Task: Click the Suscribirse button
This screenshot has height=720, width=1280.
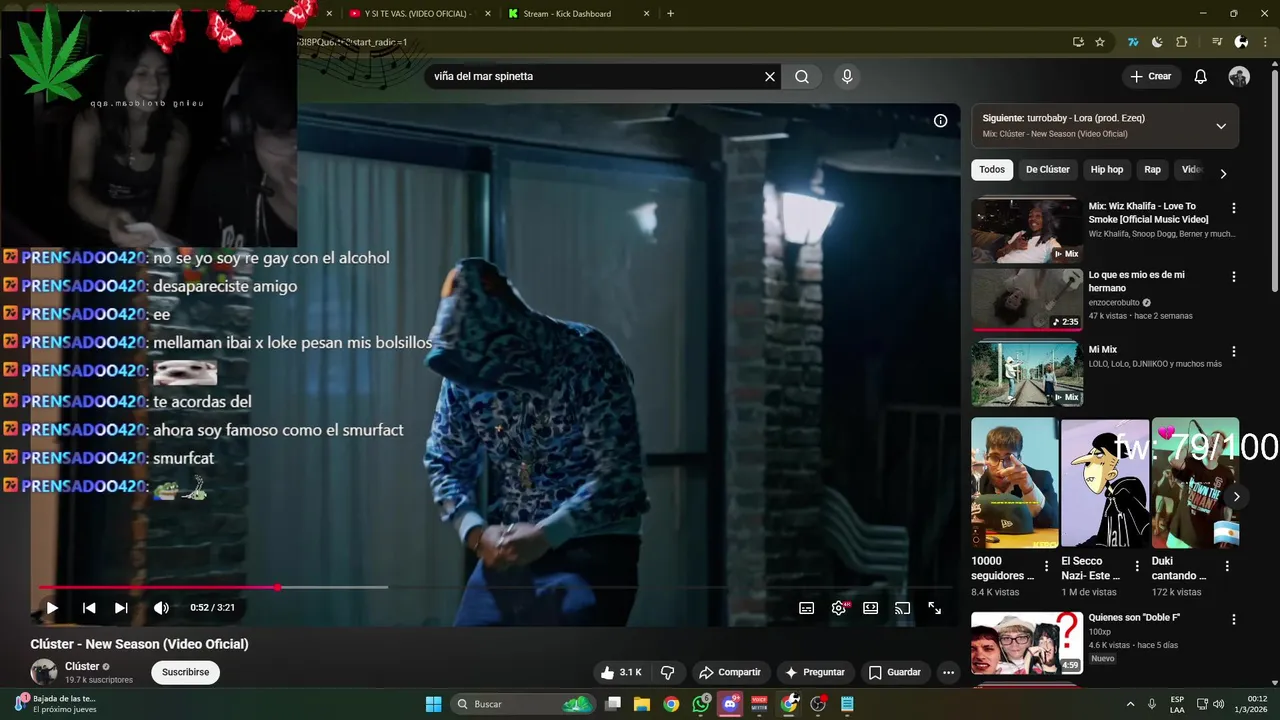Action: (186, 672)
